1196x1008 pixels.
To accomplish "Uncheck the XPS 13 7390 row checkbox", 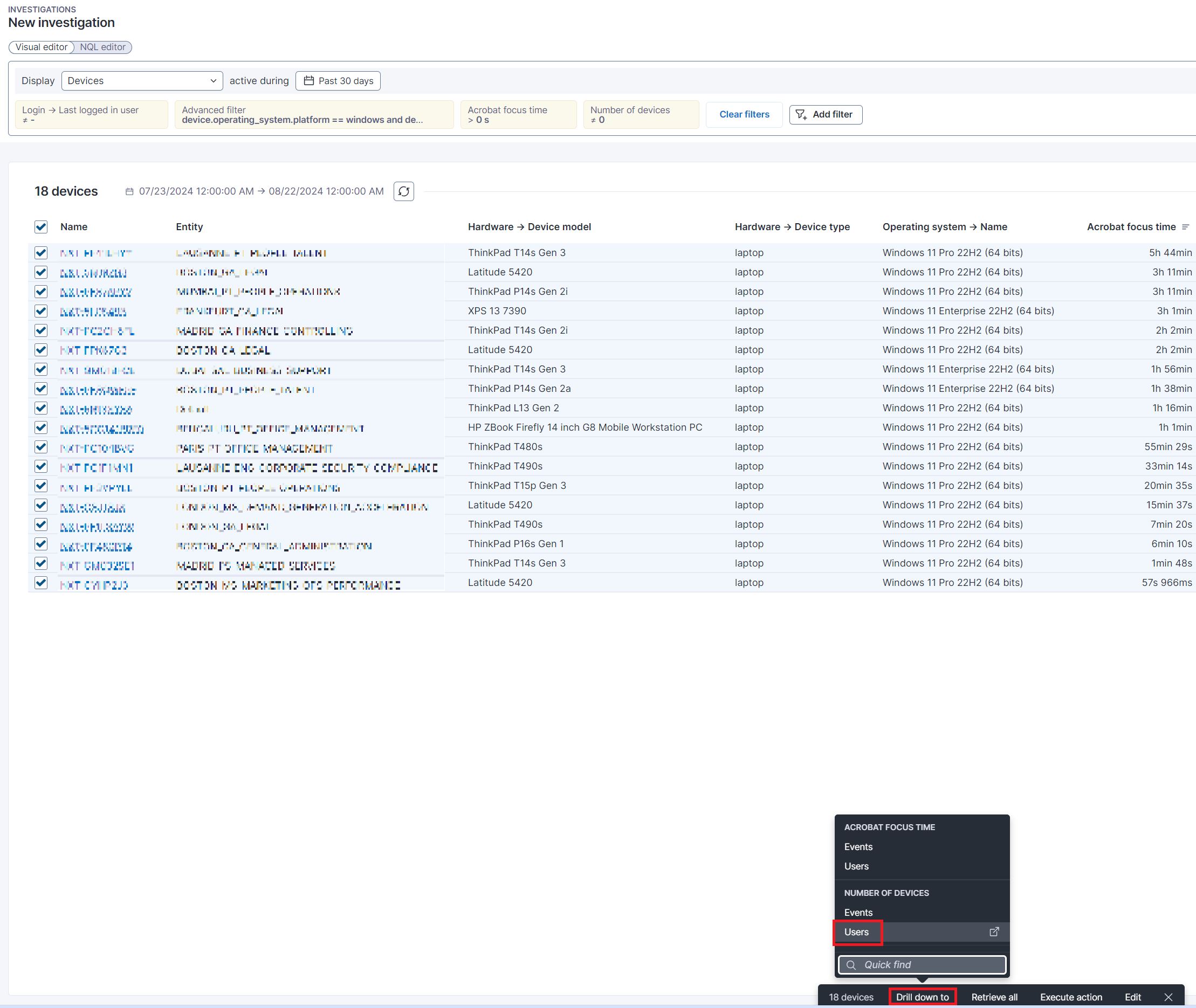I will tap(40, 311).
